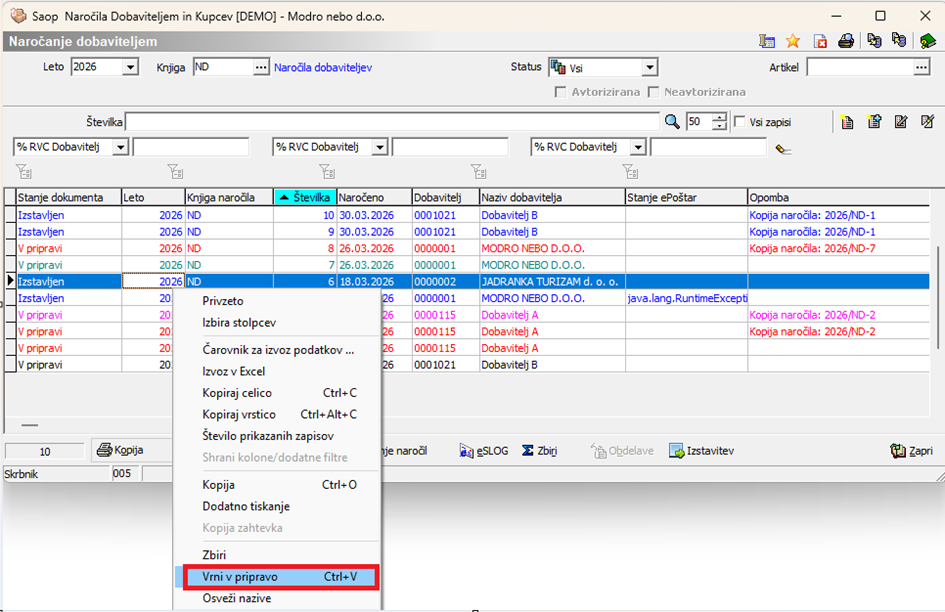Tick the Neavtorizirana checkbox
Screen dimensions: 945x612
pos(654,92)
